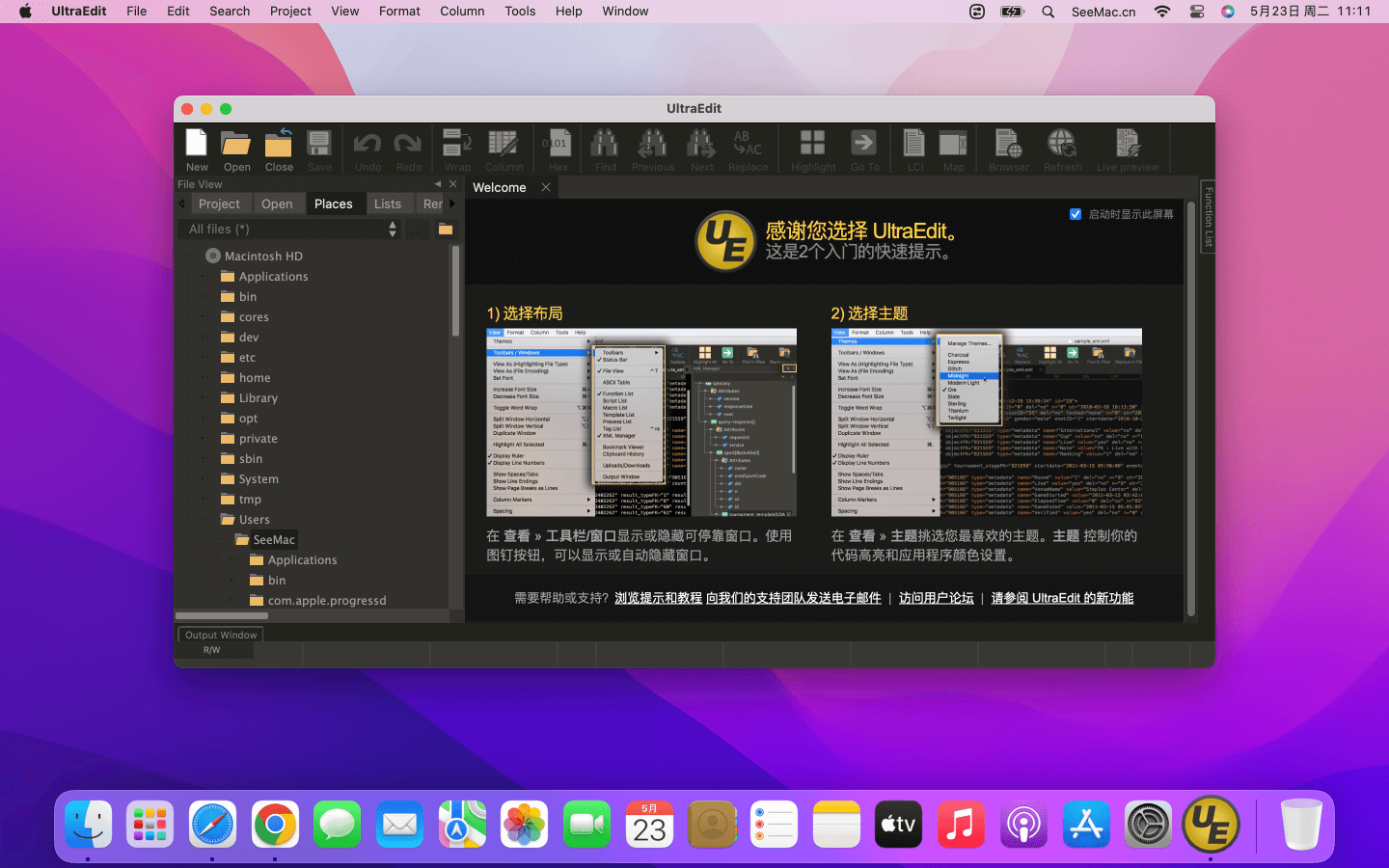The width and height of the screenshot is (1389, 868).
Task: Open the user forum link
Action: coord(936,598)
